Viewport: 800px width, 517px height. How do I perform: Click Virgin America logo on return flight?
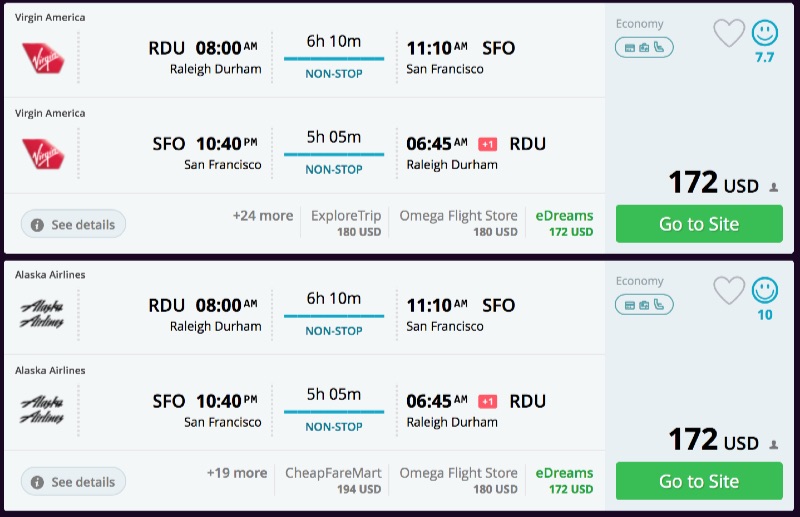click(x=43, y=153)
